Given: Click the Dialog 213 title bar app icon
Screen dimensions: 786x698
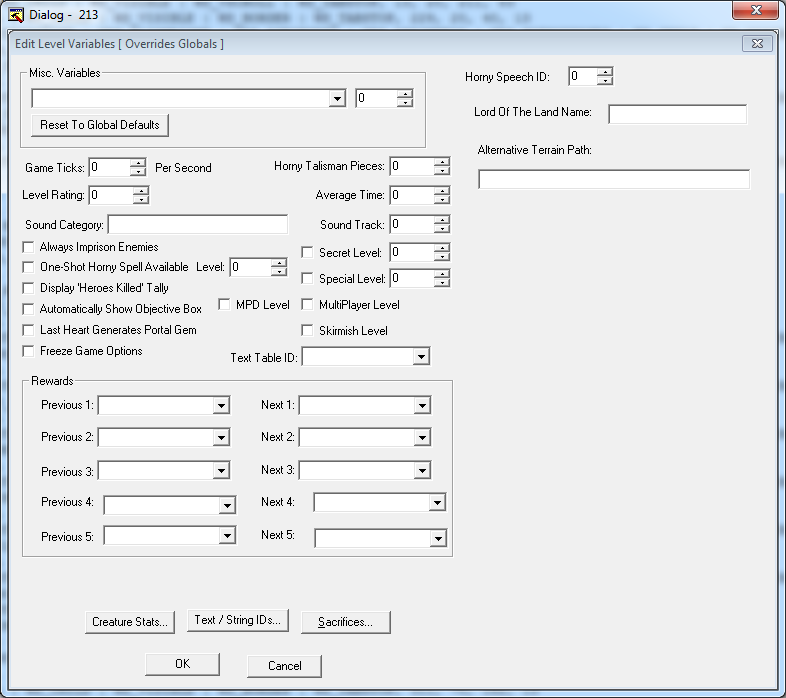Looking at the screenshot, I should pyautogui.click(x=16, y=15).
